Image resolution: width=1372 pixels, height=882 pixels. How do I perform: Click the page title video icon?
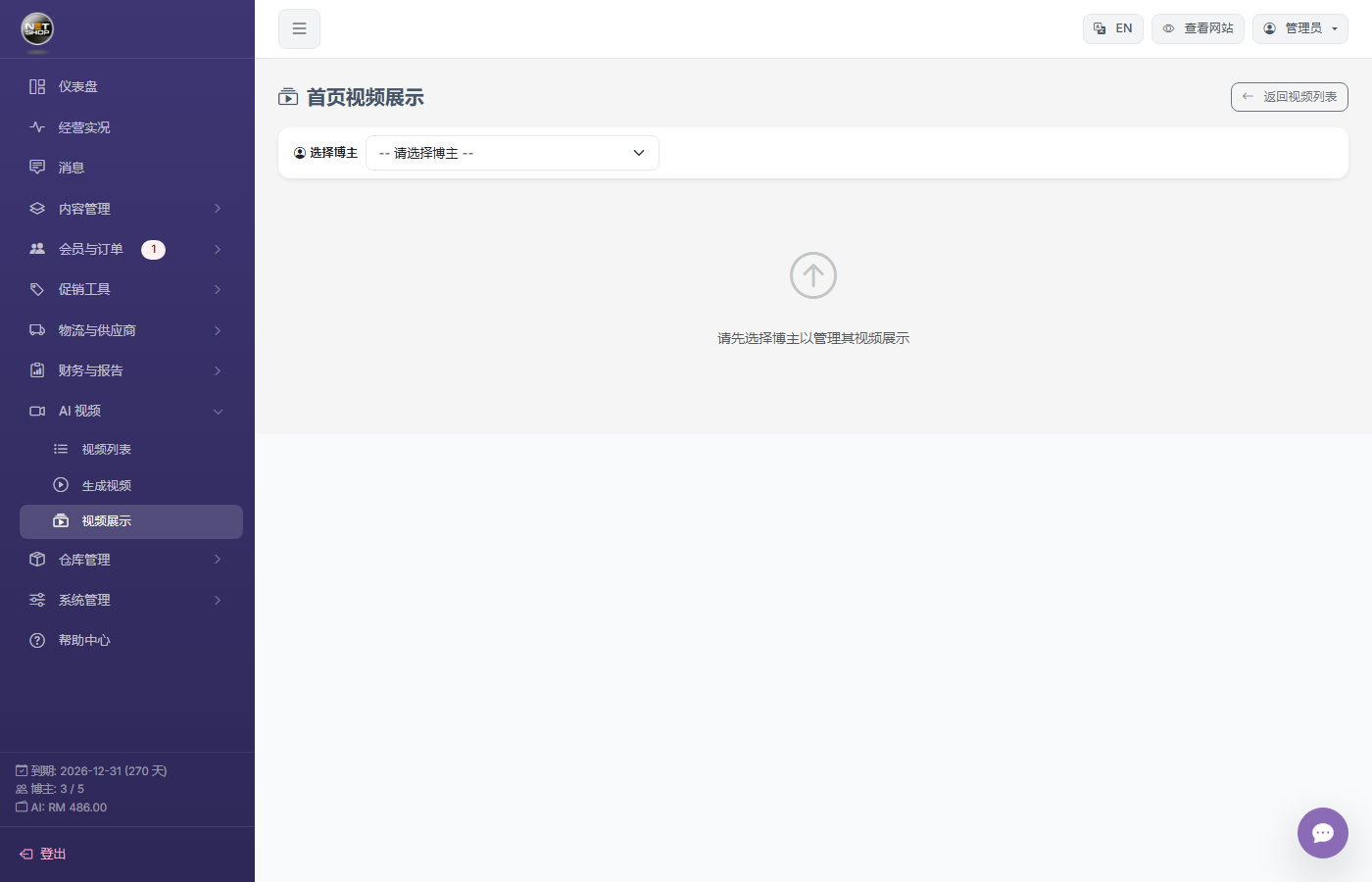click(288, 97)
